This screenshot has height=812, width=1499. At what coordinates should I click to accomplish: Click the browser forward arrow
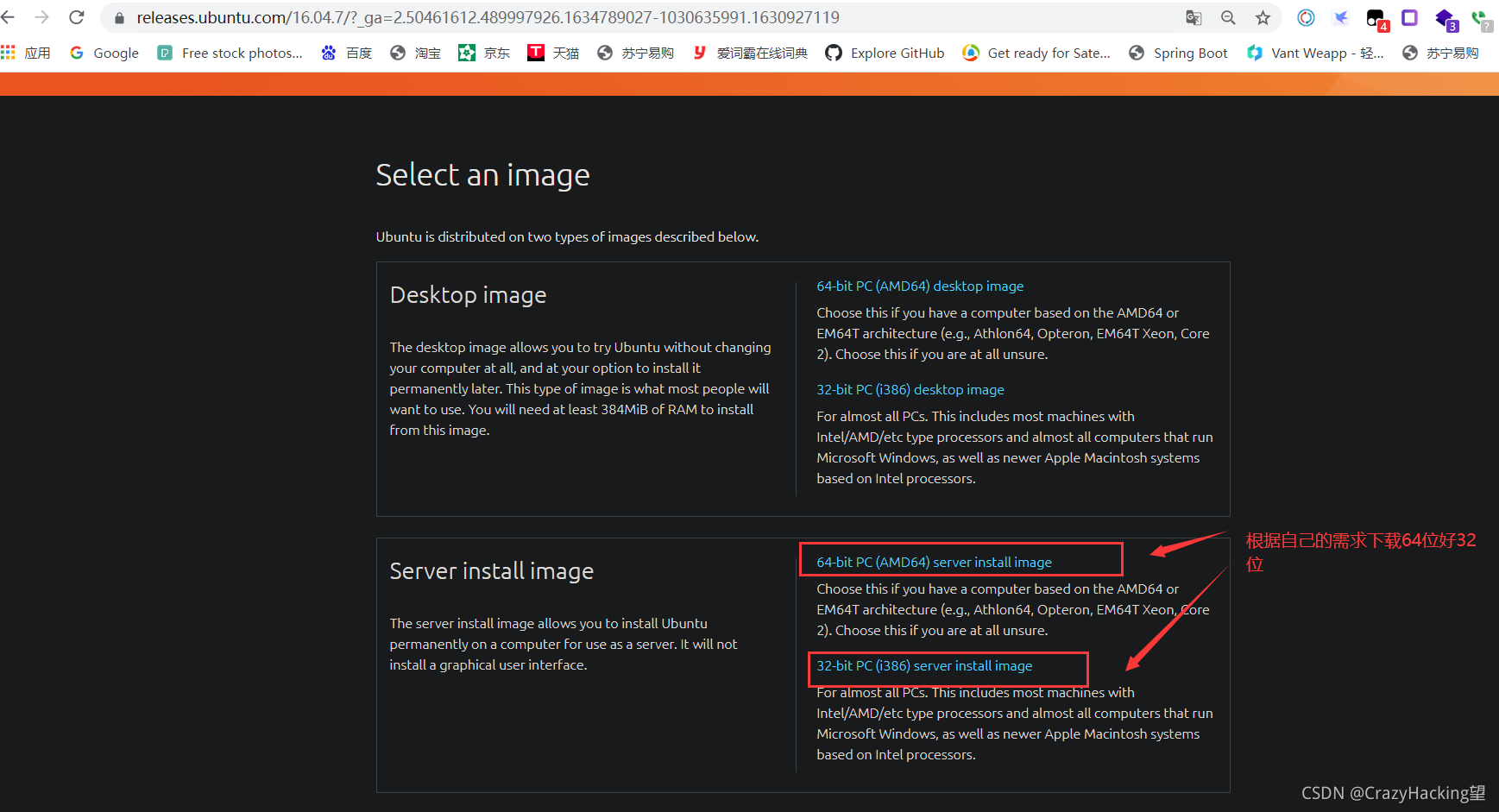pyautogui.click(x=41, y=17)
